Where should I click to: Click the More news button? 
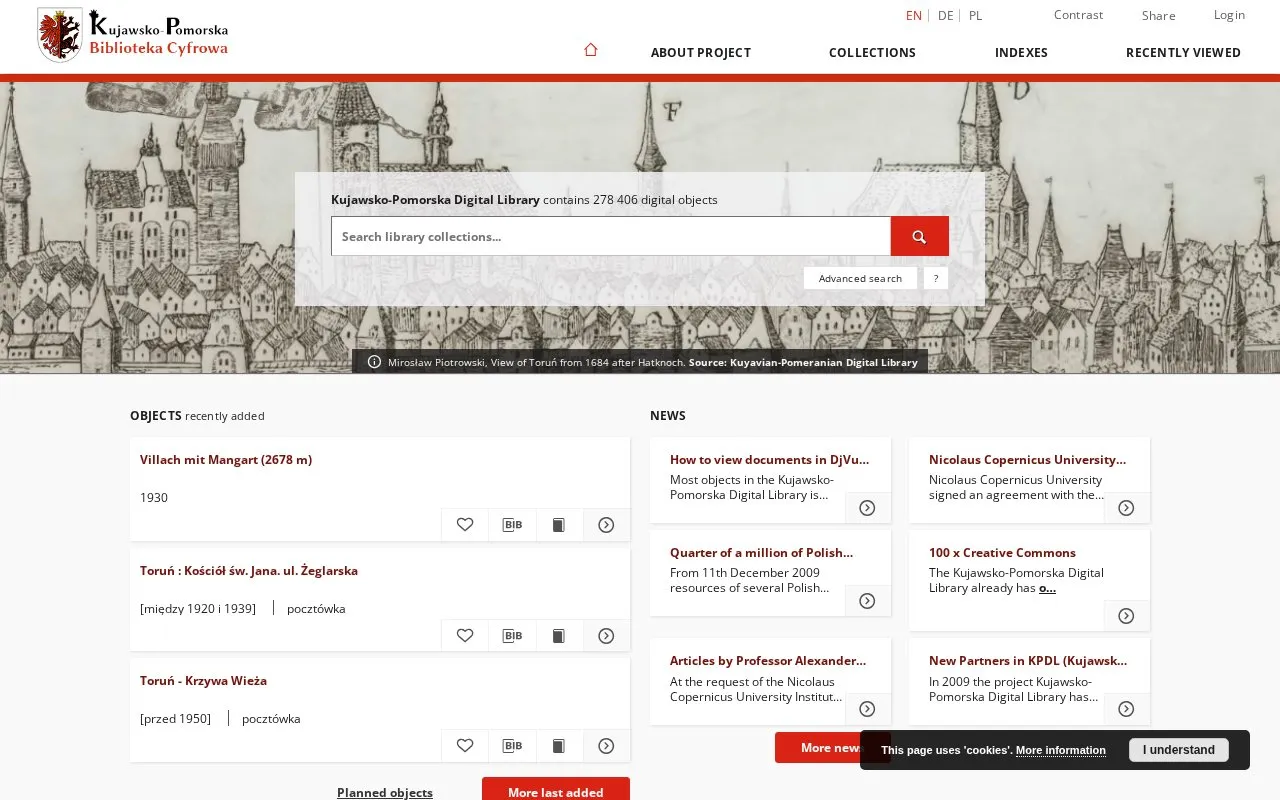832,748
